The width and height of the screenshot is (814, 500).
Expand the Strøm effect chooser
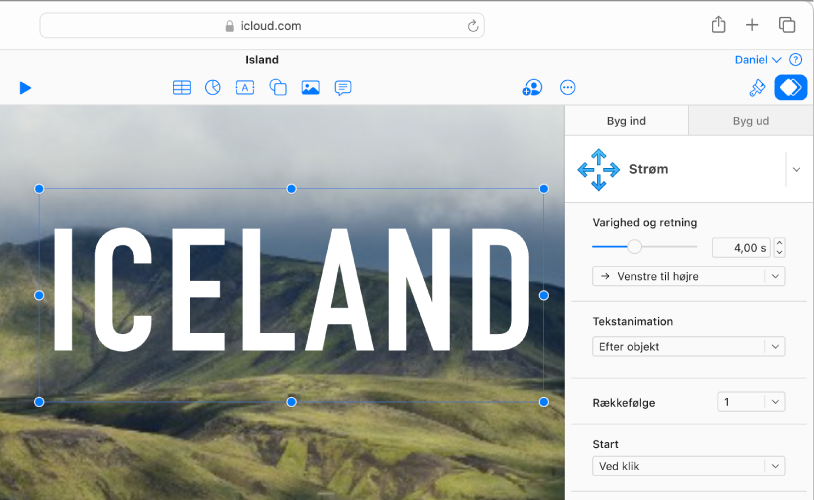pos(796,170)
